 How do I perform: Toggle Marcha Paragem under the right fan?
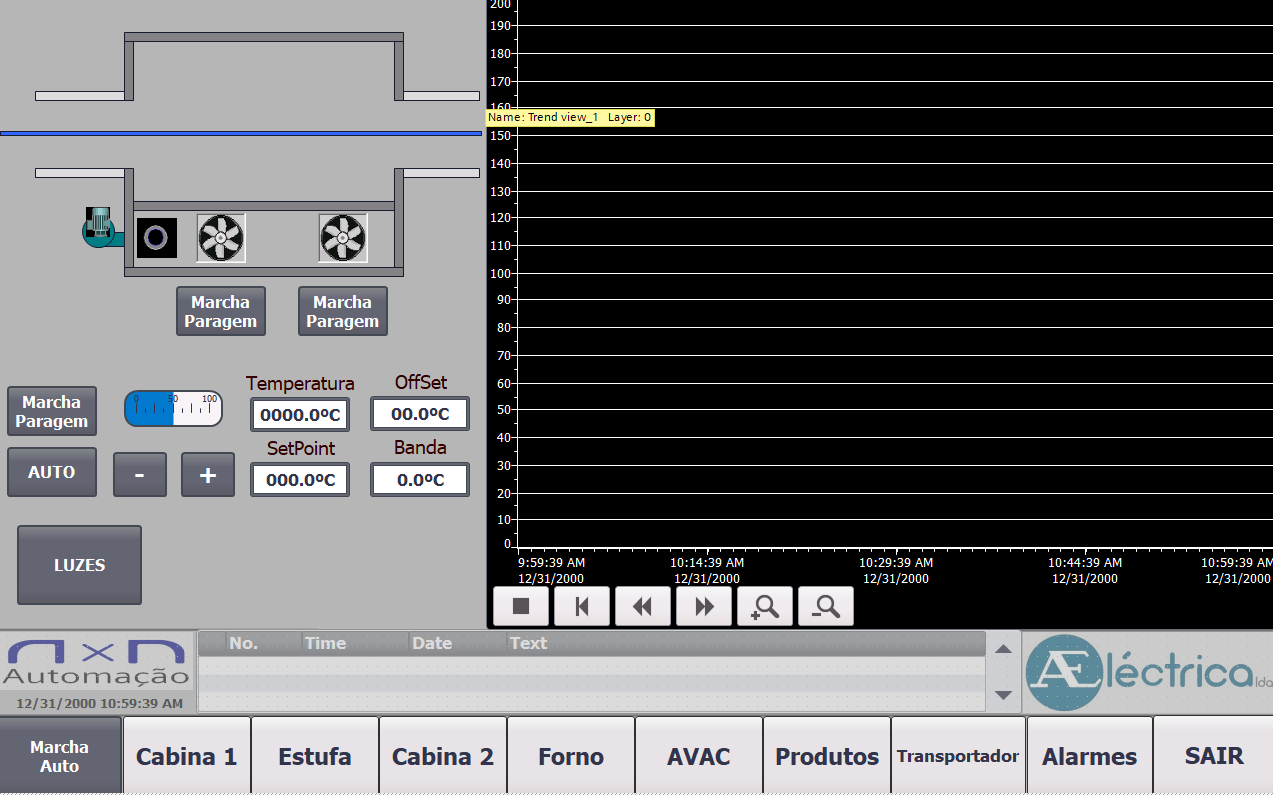point(343,311)
